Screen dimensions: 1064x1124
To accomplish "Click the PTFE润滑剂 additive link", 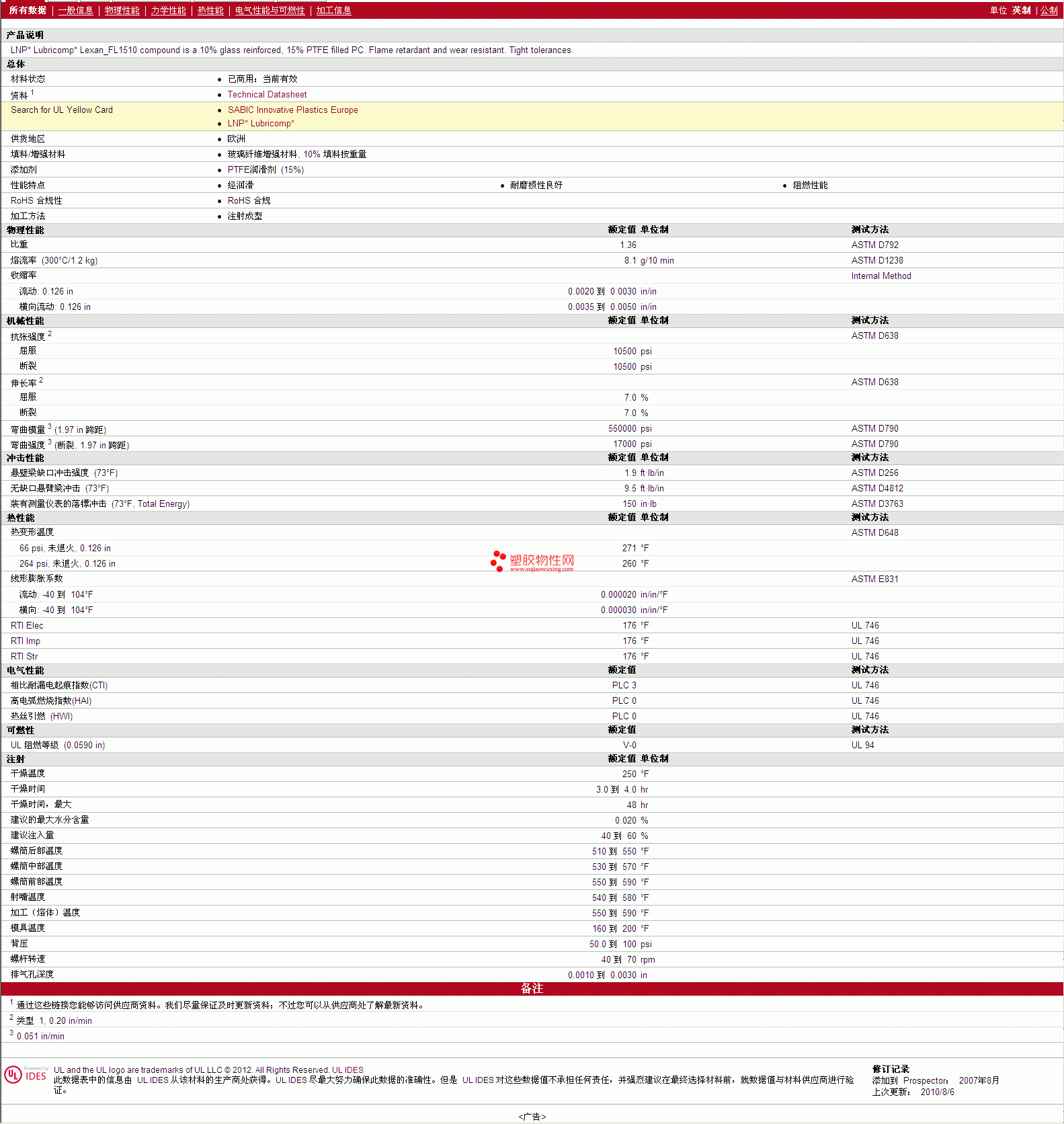I will point(265,170).
